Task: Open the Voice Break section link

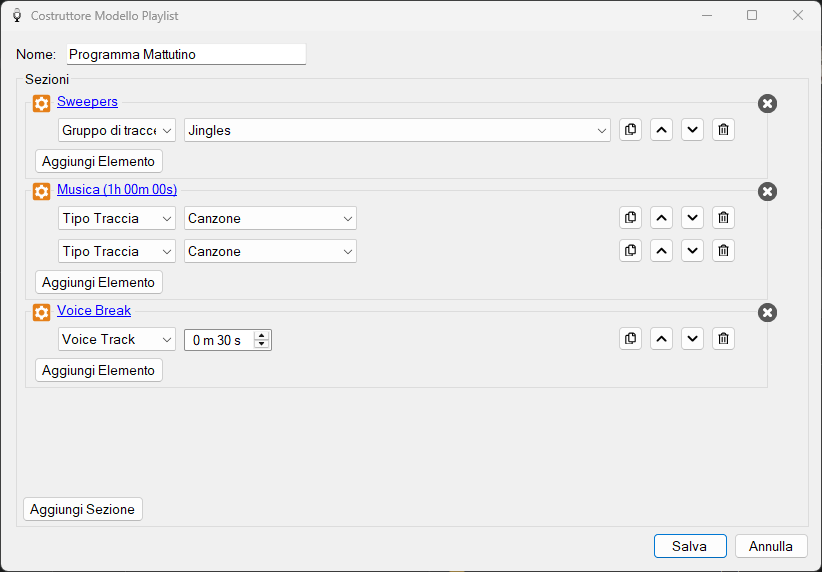Action: pyautogui.click(x=94, y=310)
